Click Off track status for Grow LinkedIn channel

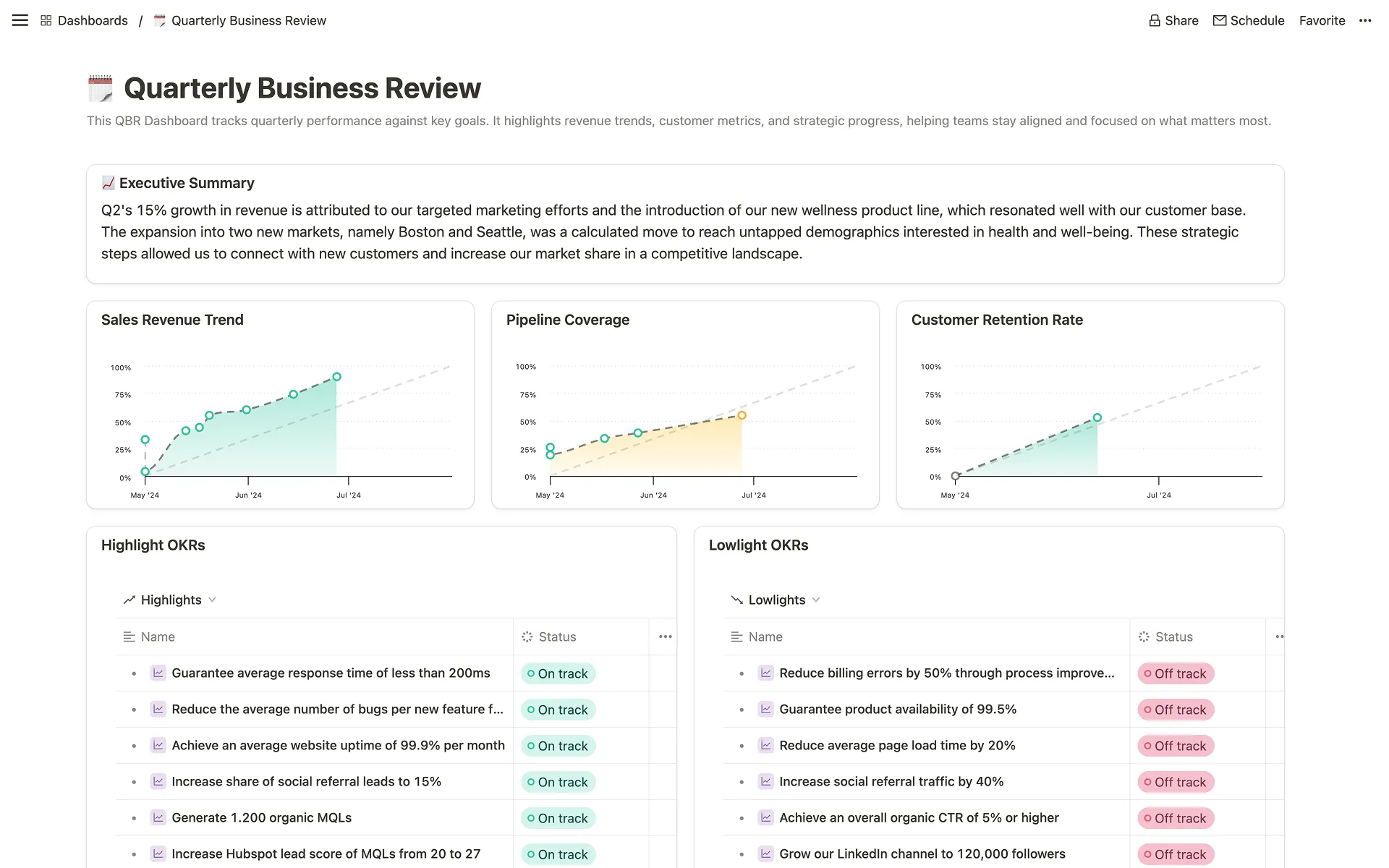pos(1176,854)
